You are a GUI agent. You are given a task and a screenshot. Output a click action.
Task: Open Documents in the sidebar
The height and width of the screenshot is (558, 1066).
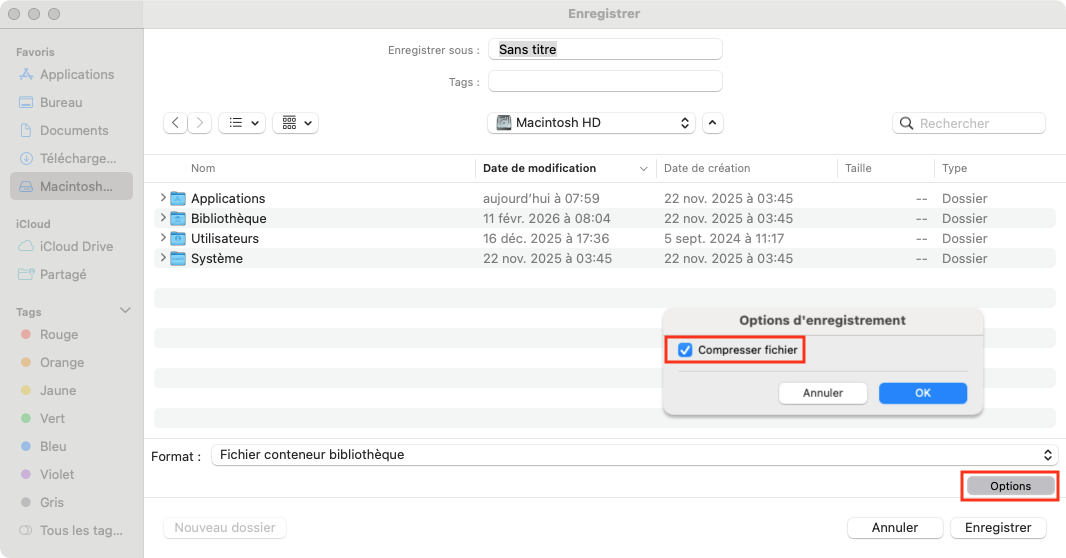click(64, 130)
